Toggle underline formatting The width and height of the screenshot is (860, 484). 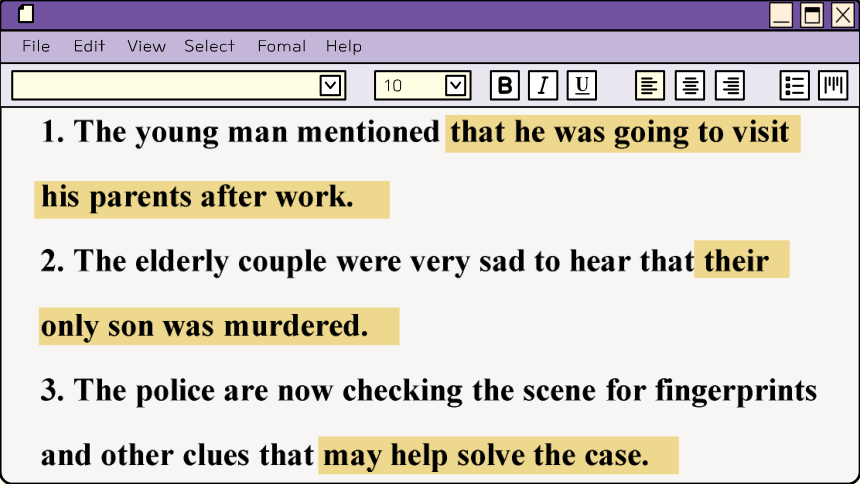[x=581, y=85]
